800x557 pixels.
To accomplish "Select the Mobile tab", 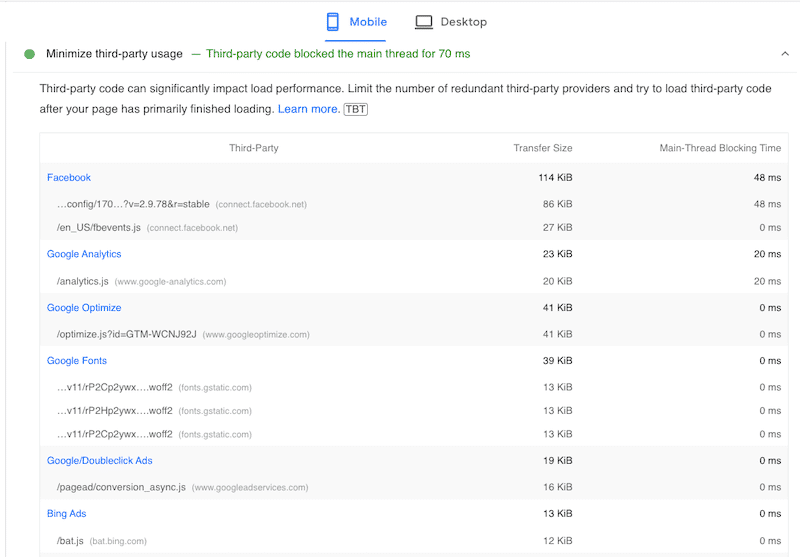I will (x=357, y=22).
